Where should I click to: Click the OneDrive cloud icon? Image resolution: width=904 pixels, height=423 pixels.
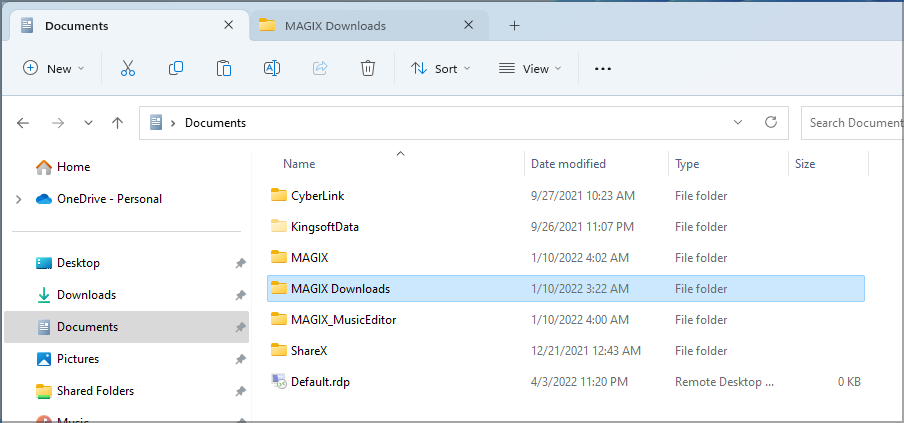pos(44,199)
